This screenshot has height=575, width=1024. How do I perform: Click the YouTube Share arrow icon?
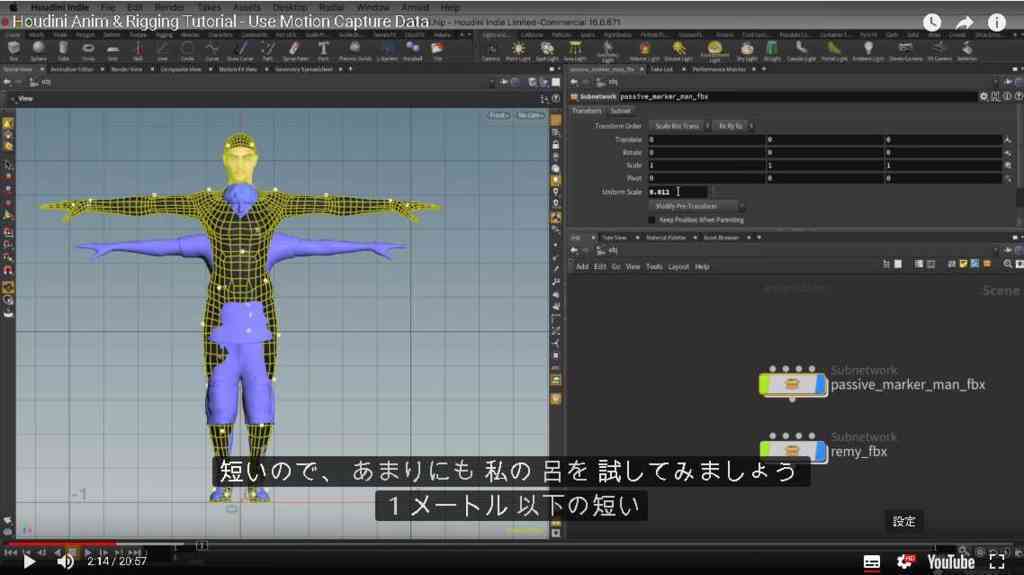click(965, 22)
